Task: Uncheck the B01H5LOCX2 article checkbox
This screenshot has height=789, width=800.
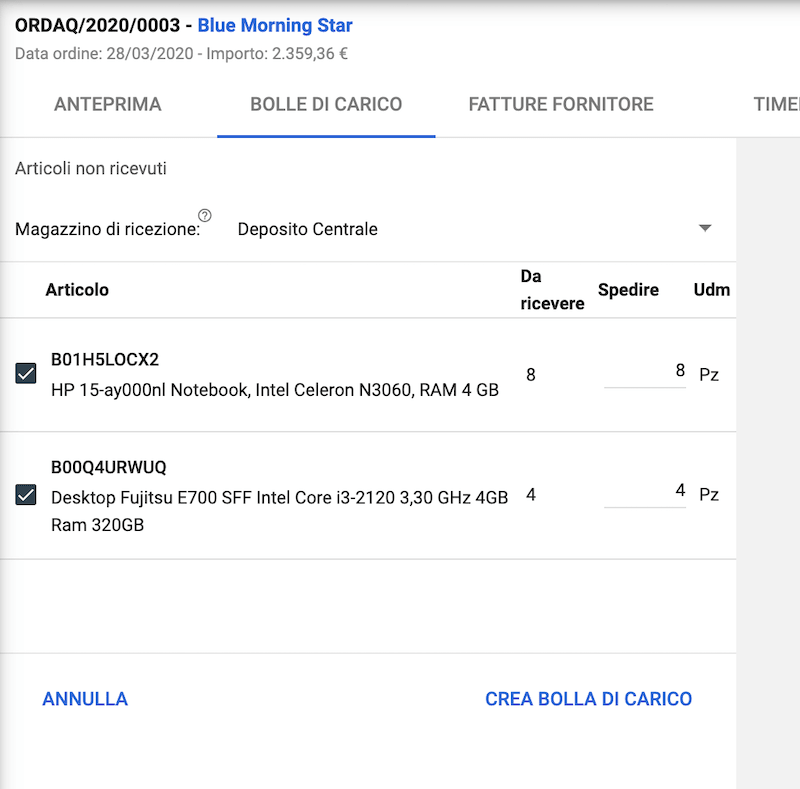Action: click(26, 374)
